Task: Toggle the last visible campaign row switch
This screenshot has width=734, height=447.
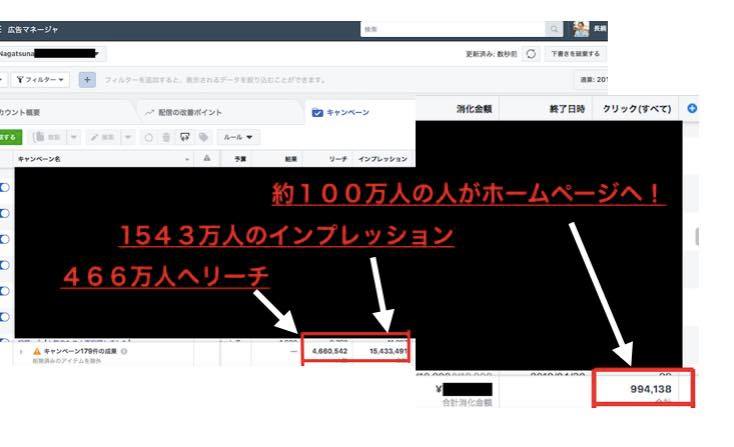Action: 5,317
